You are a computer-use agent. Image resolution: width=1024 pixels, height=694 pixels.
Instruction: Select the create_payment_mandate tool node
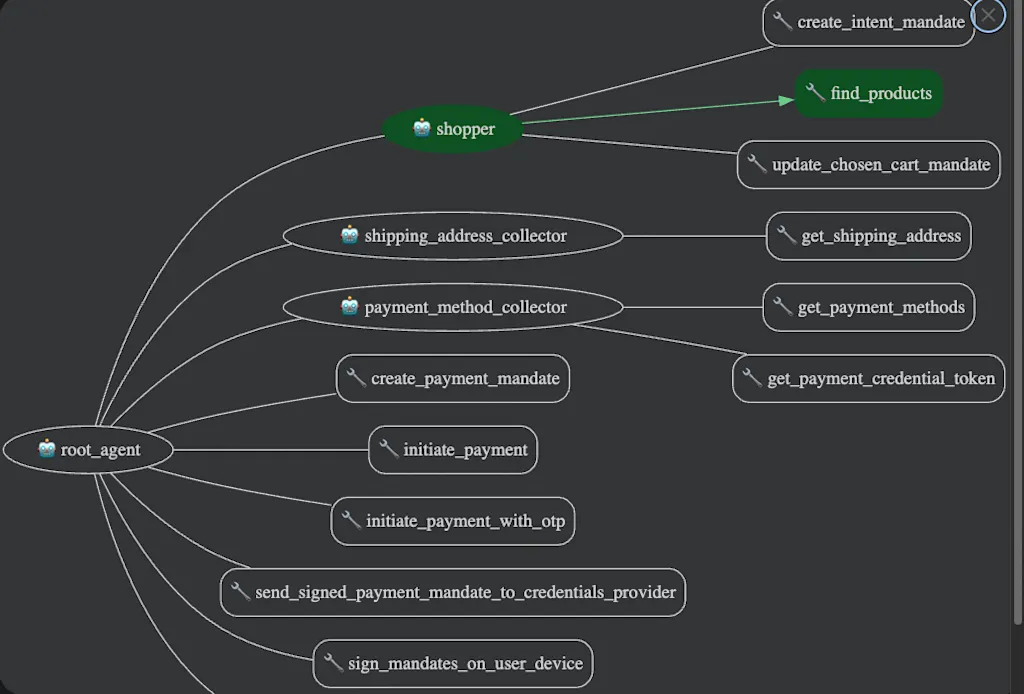tap(453, 378)
